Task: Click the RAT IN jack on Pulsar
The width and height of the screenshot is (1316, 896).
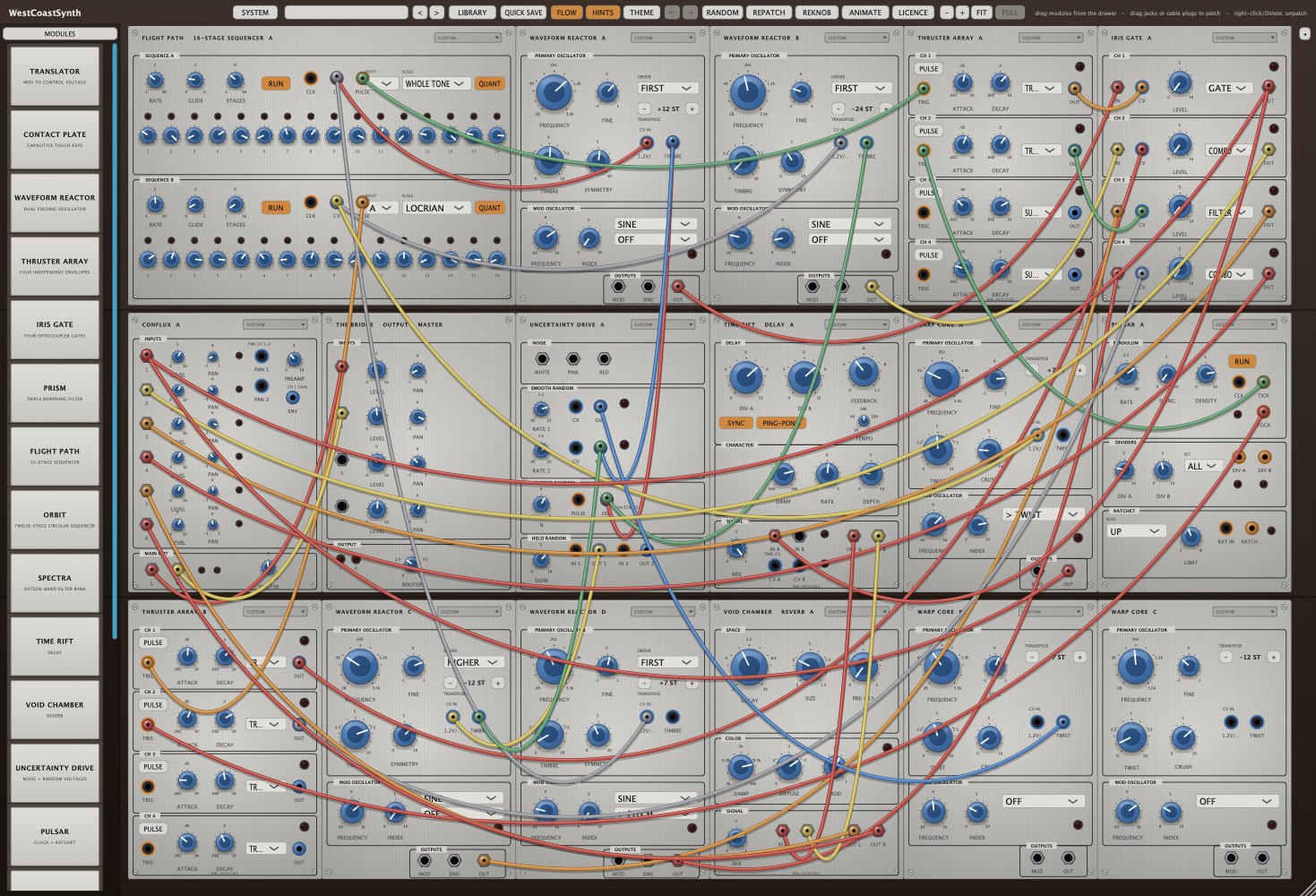Action: (1226, 529)
